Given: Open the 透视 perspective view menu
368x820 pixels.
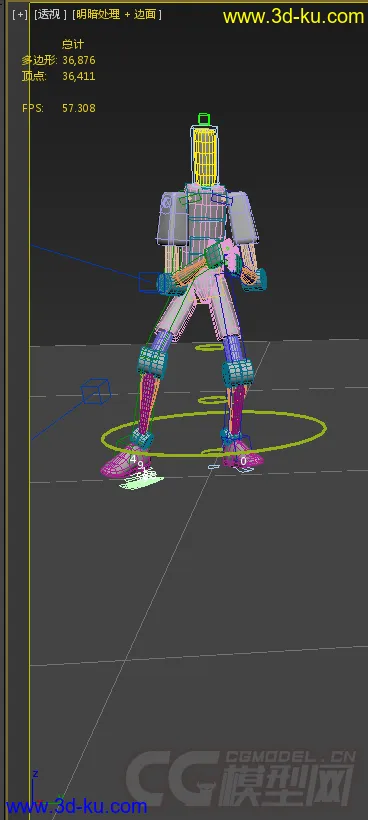Looking at the screenshot, I should (x=50, y=15).
